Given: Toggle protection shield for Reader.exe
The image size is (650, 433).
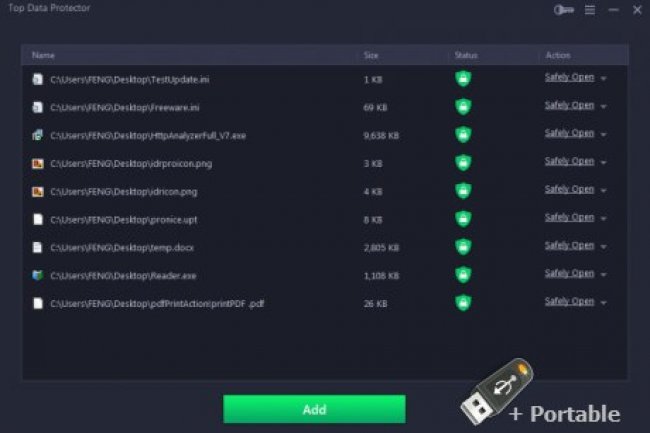Looking at the screenshot, I should (463, 275).
